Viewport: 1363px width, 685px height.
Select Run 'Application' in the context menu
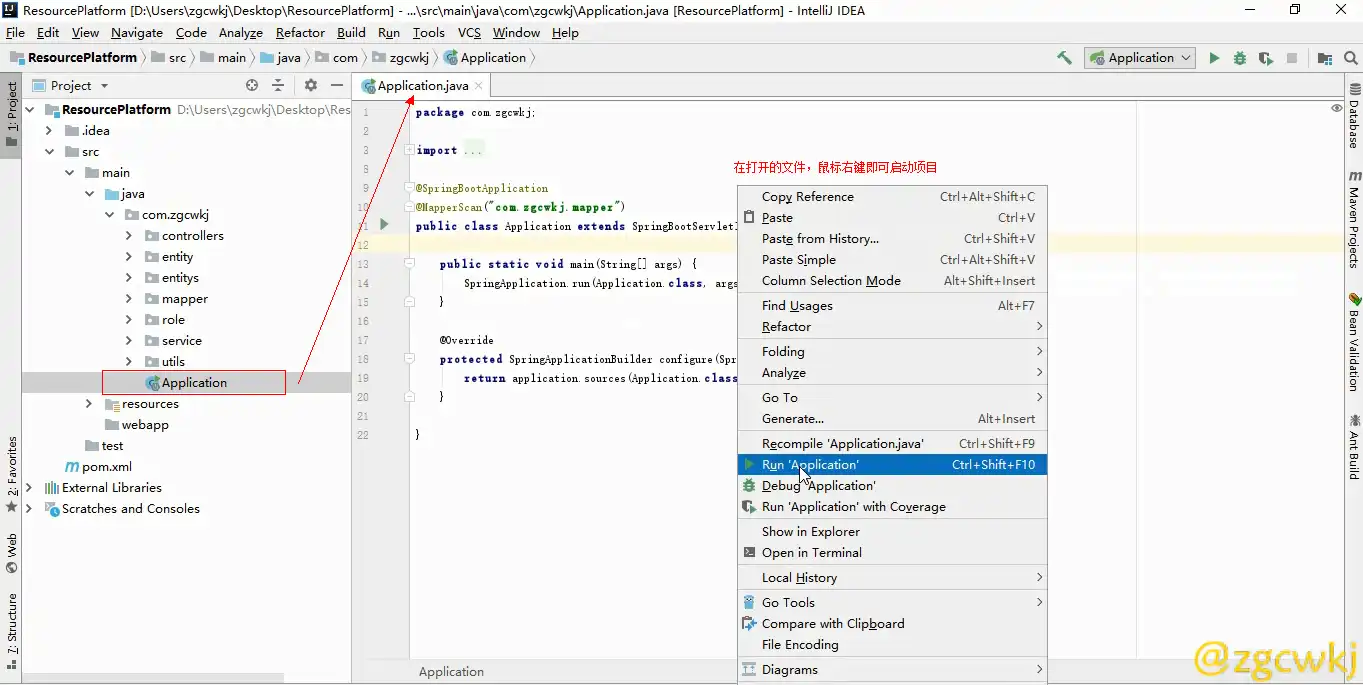(892, 465)
